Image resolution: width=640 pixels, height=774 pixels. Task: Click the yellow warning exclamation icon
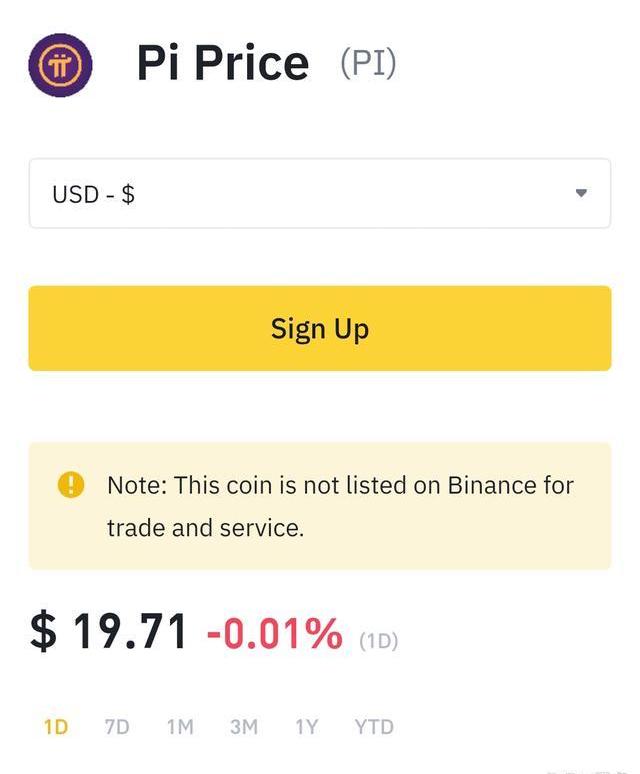point(71,486)
